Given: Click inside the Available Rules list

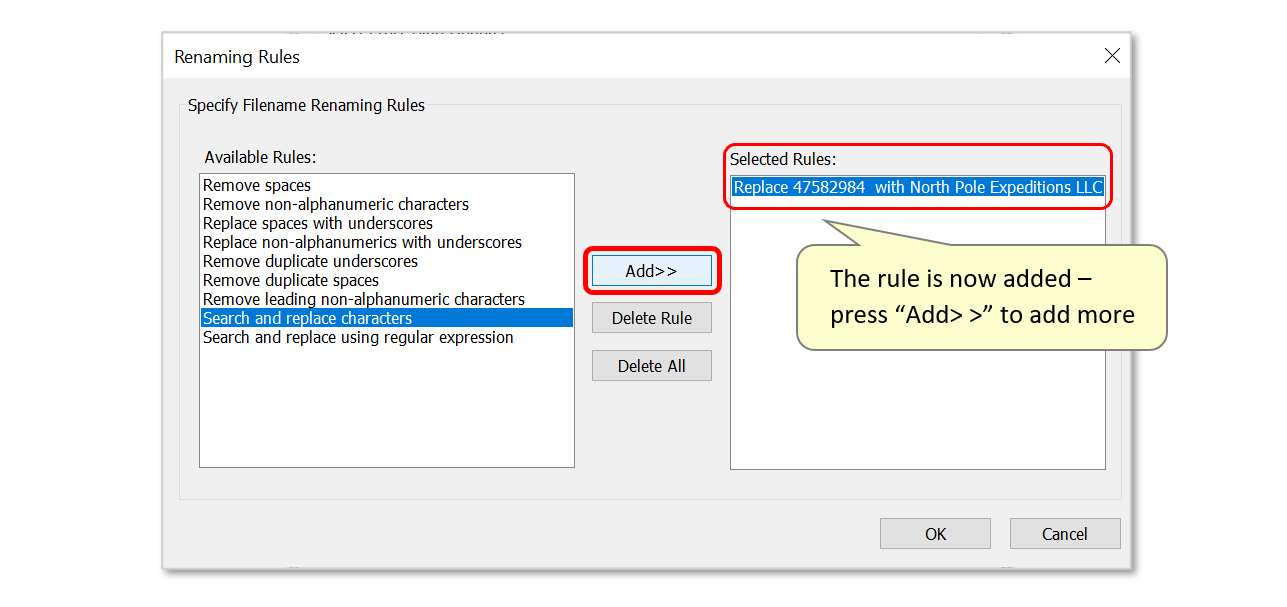Looking at the screenshot, I should [x=387, y=420].
